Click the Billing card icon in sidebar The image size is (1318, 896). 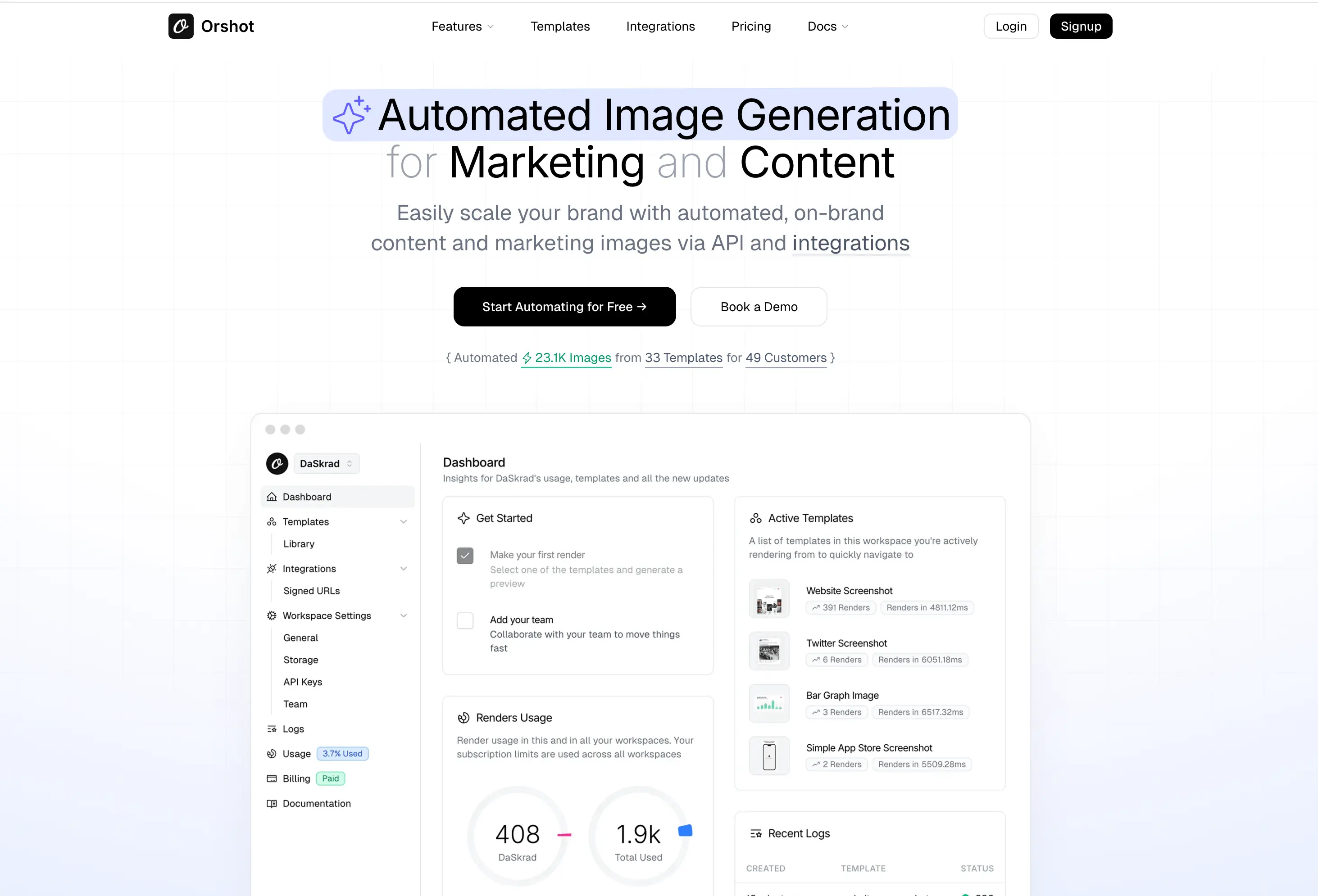272,778
